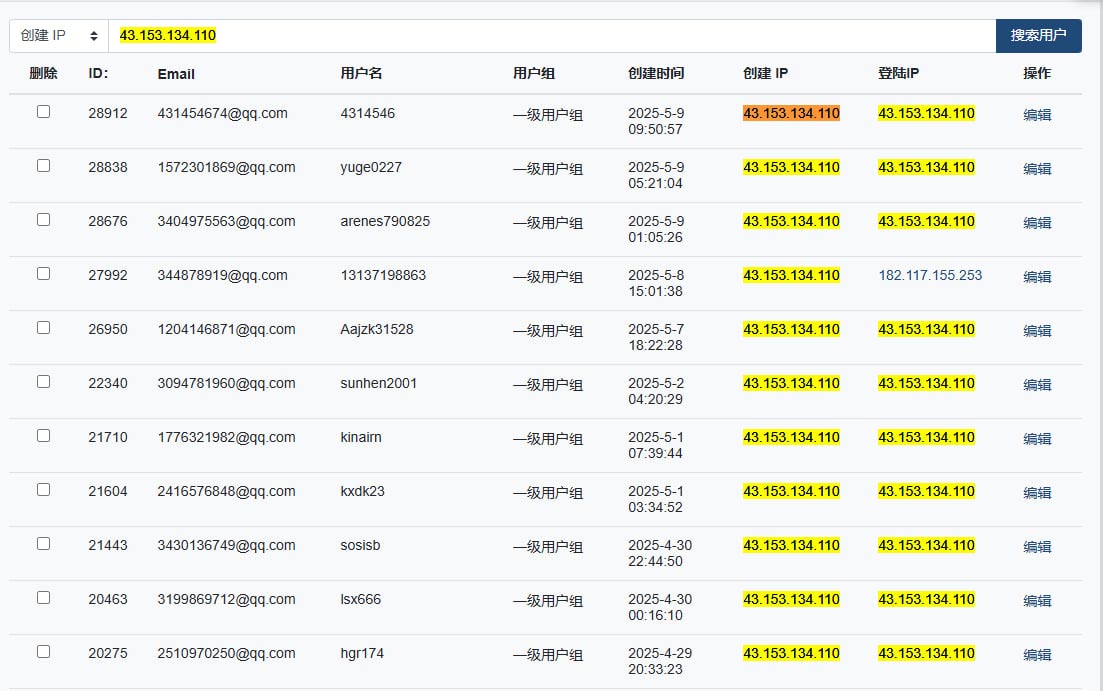Tick the checkbox for user ID 26950
Screen dimensions: 1103x691
coord(44,328)
